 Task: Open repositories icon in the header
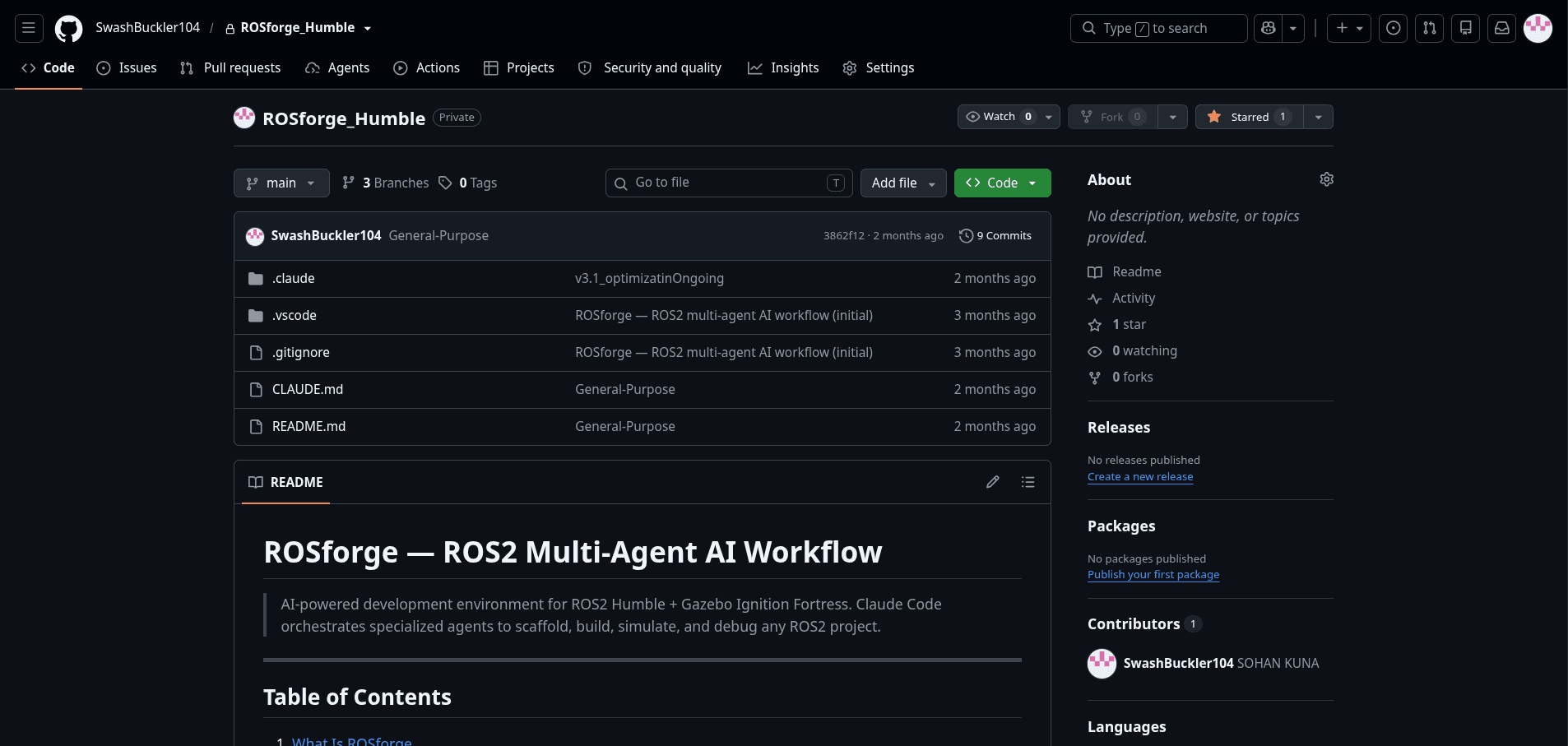click(x=1465, y=28)
